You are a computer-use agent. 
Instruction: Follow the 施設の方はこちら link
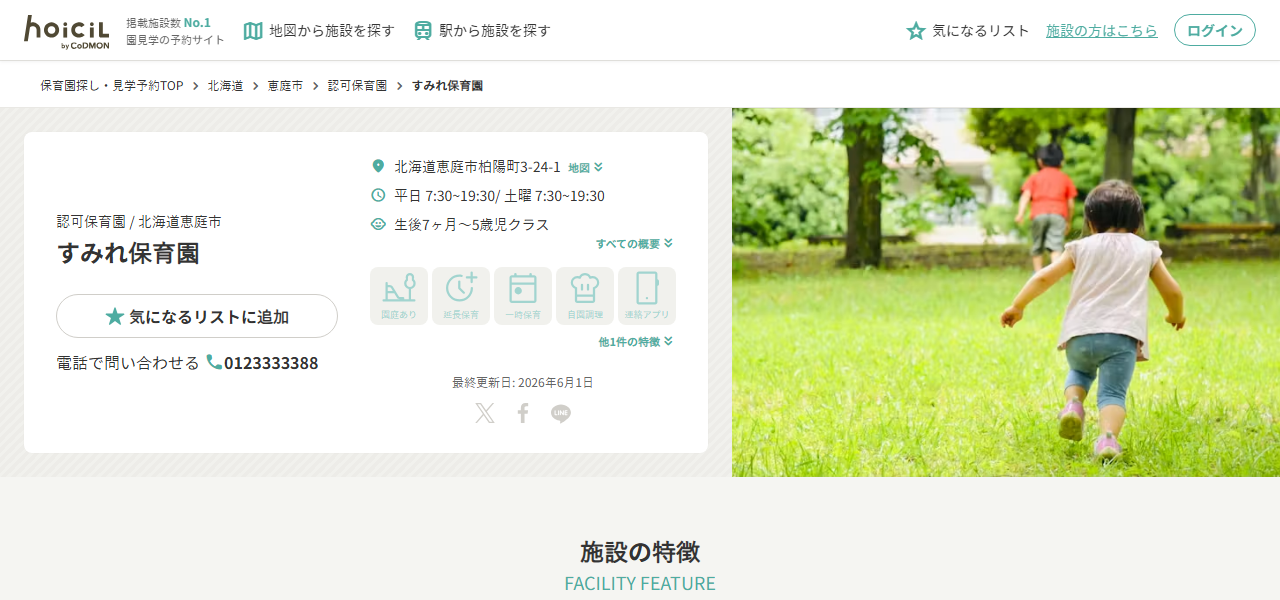pyautogui.click(x=1101, y=31)
